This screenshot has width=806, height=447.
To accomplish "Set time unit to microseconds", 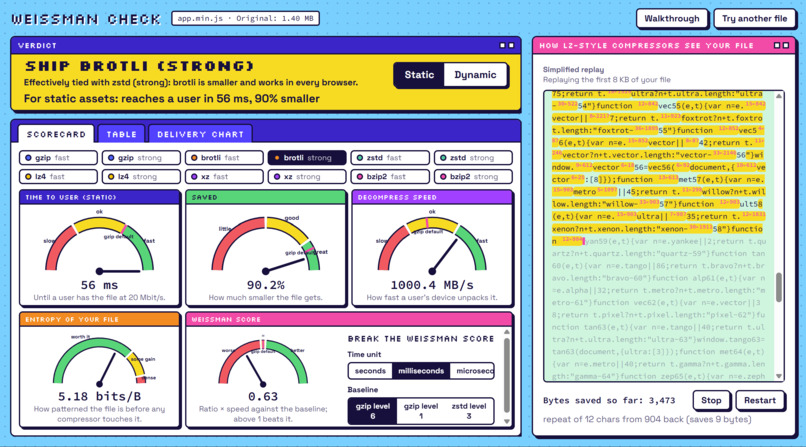I will click(x=472, y=371).
